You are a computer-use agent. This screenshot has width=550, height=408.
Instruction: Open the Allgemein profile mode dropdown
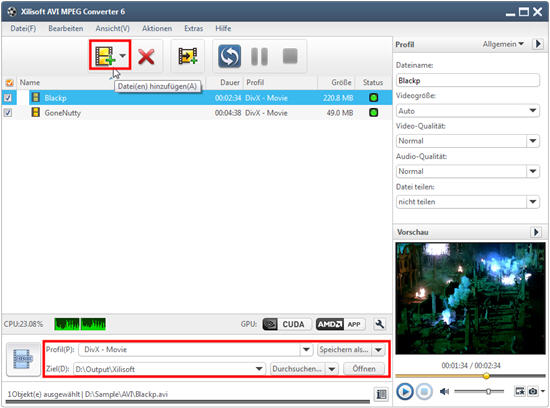tap(503, 44)
